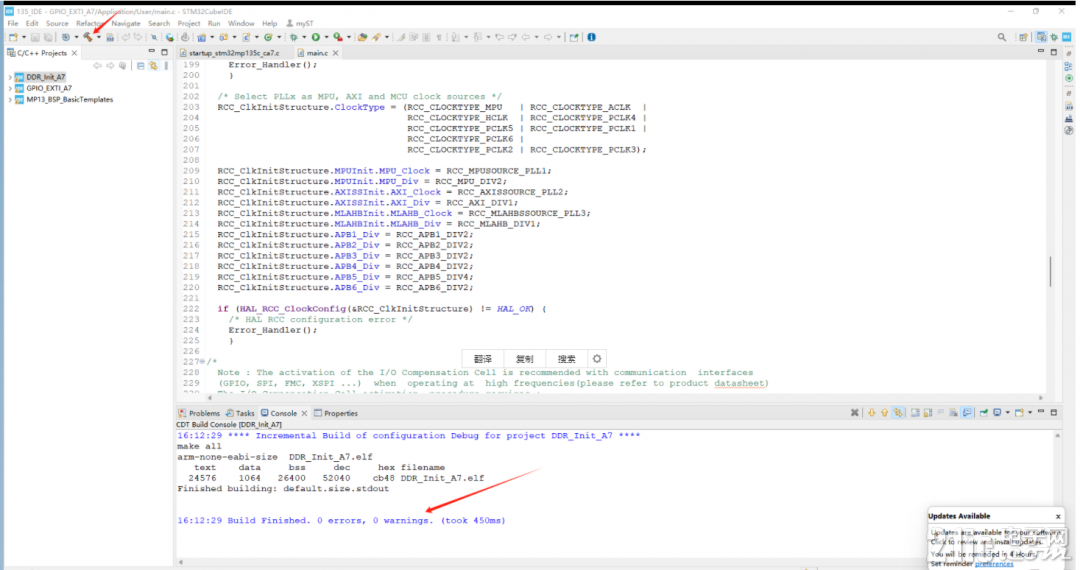The width and height of the screenshot is (1080, 570).
Task: Click the down-arrow Next Error console icon
Action: click(871, 413)
